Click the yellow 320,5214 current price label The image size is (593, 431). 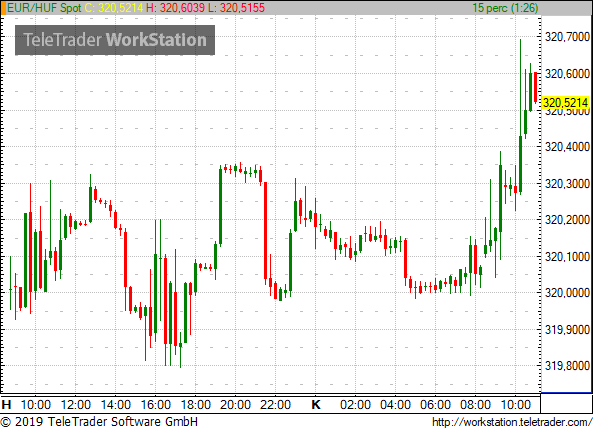coord(565,102)
